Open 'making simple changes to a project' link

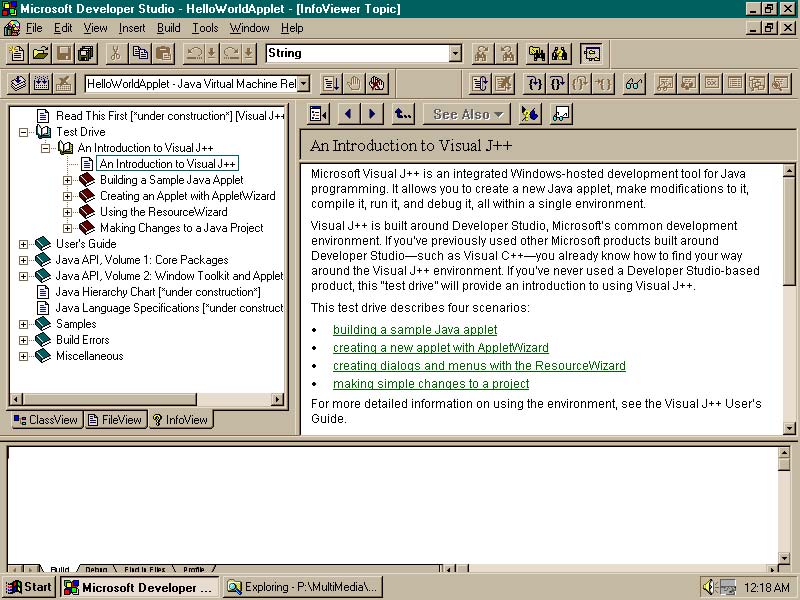pos(431,383)
